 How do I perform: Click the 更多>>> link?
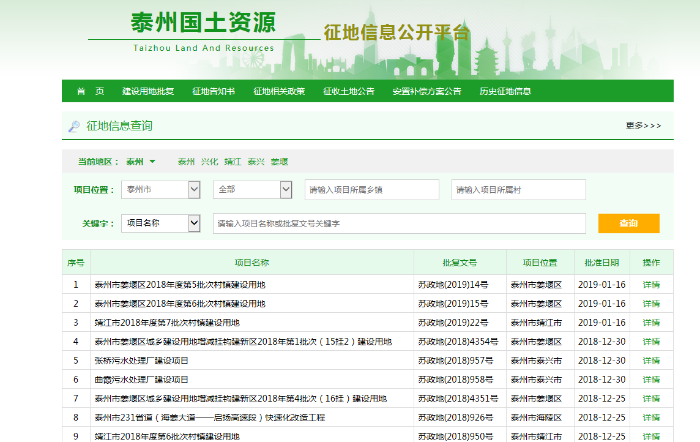click(643, 126)
